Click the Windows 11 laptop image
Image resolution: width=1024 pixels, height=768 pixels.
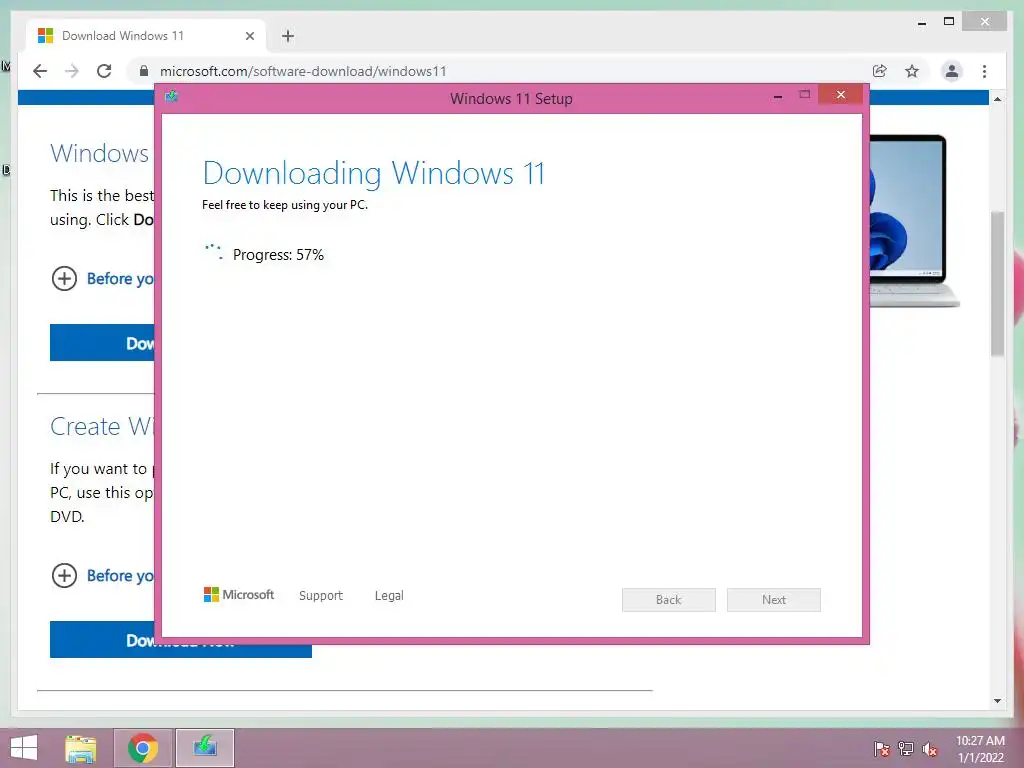tap(914, 221)
